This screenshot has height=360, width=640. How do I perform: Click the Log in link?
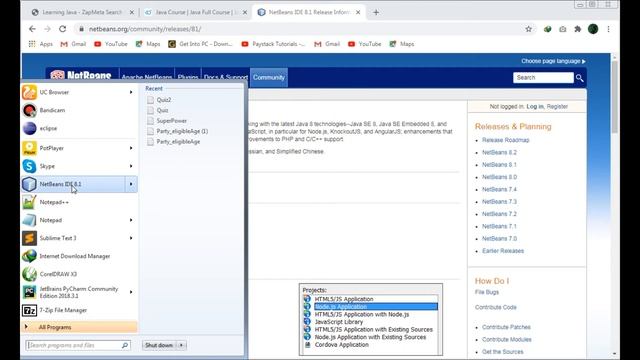[x=535, y=107]
